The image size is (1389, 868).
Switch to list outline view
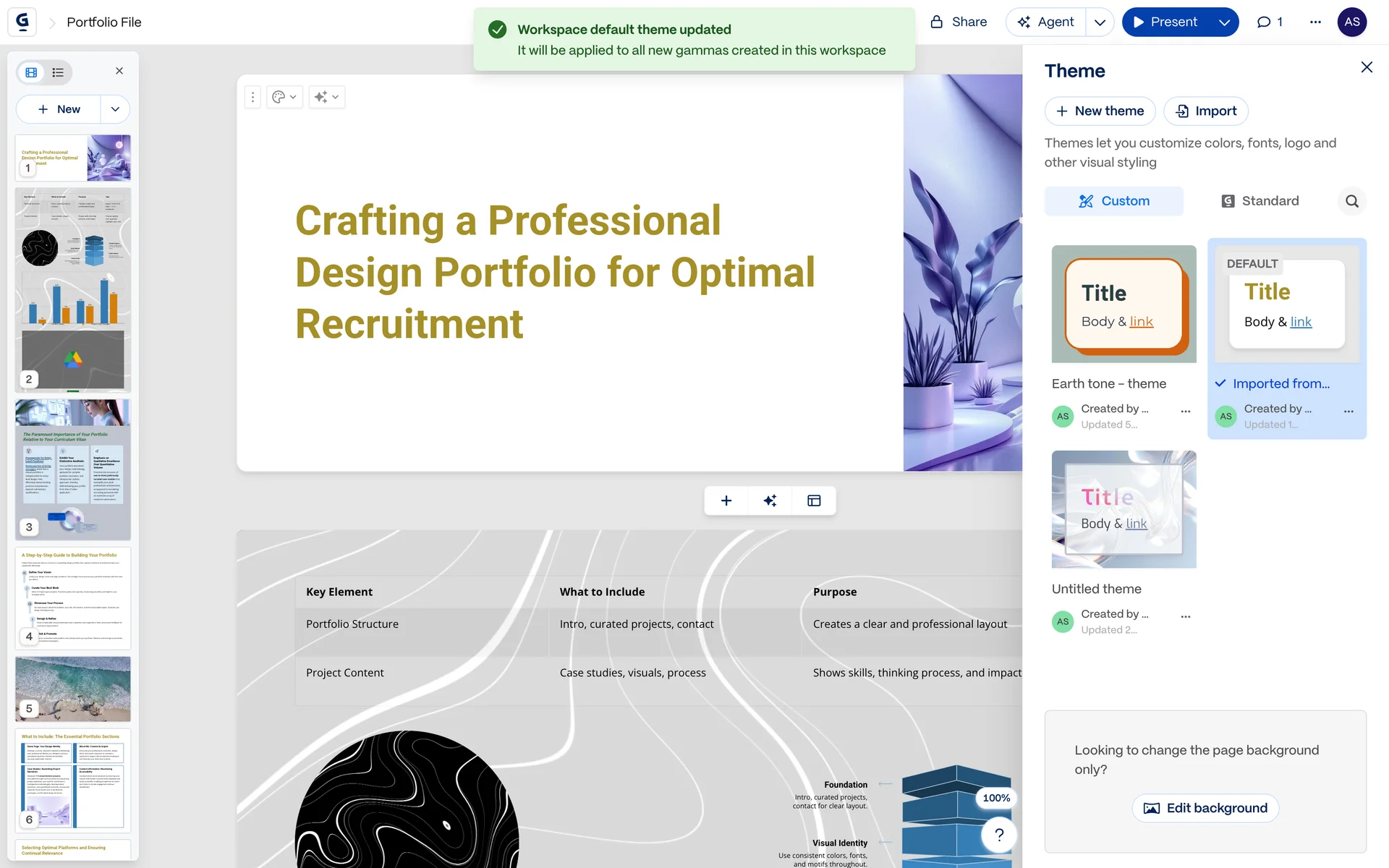click(58, 72)
